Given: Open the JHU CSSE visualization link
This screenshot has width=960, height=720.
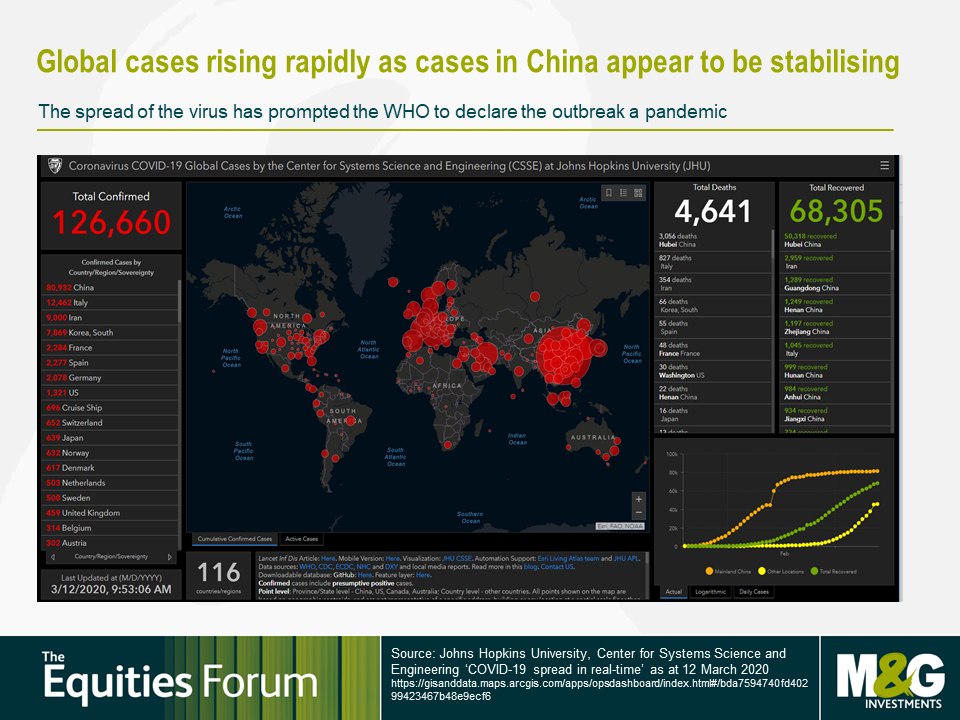Looking at the screenshot, I should pos(457,558).
